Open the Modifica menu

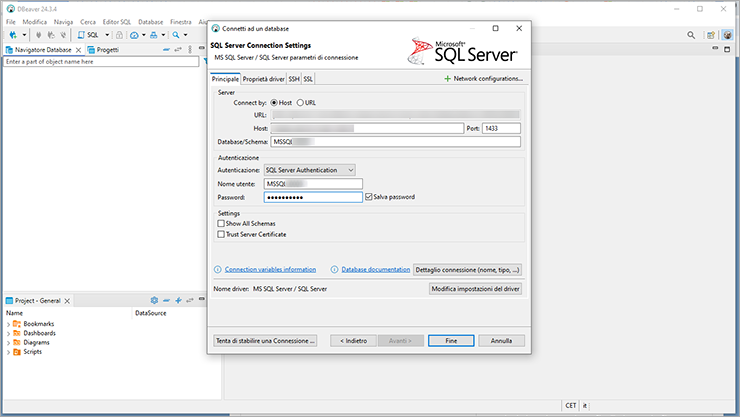point(34,22)
